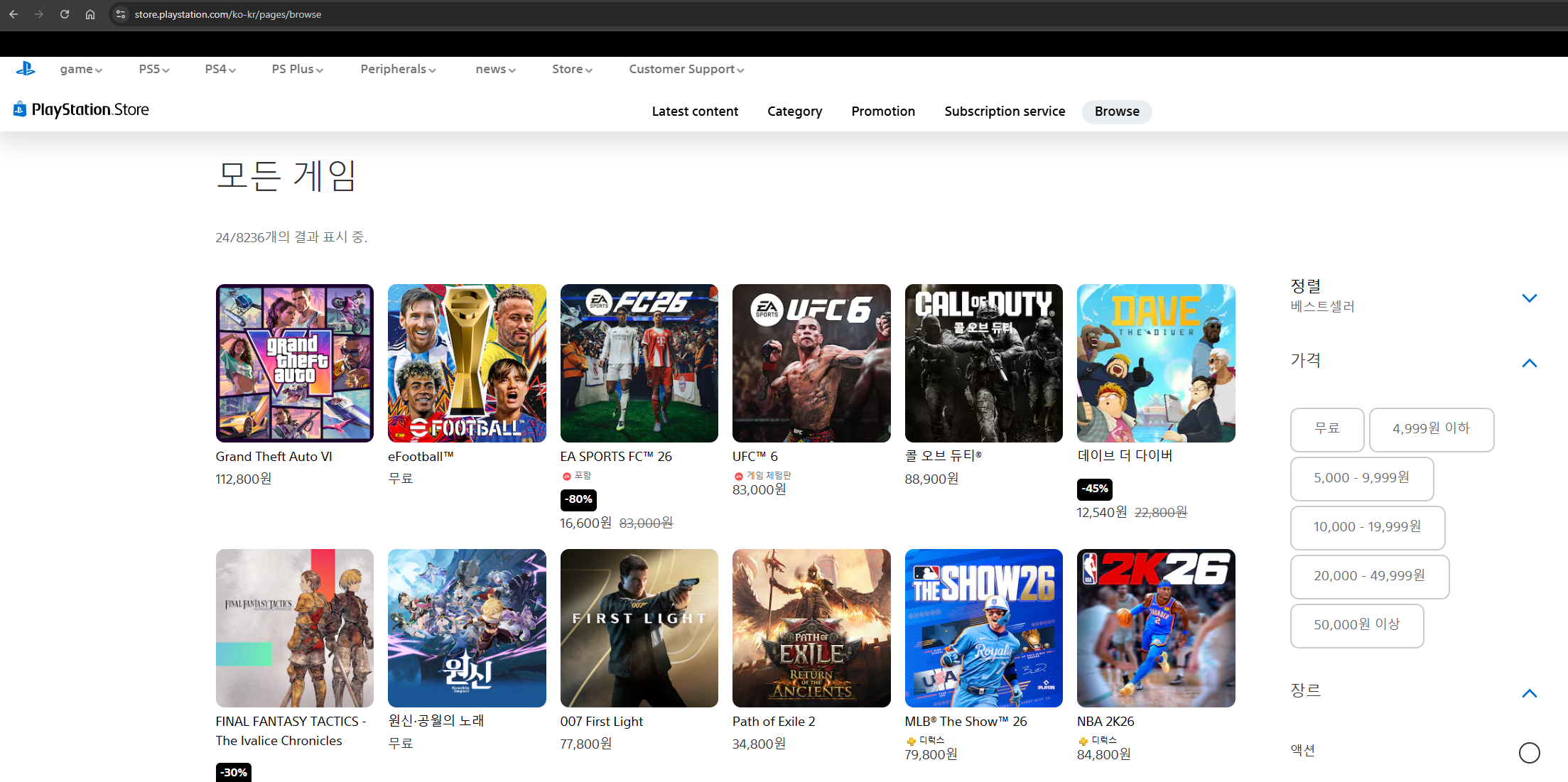Viewport: 1568px width, 782px height.
Task: Toggle the 4,999원 이하 price filter
Action: 1431,429
